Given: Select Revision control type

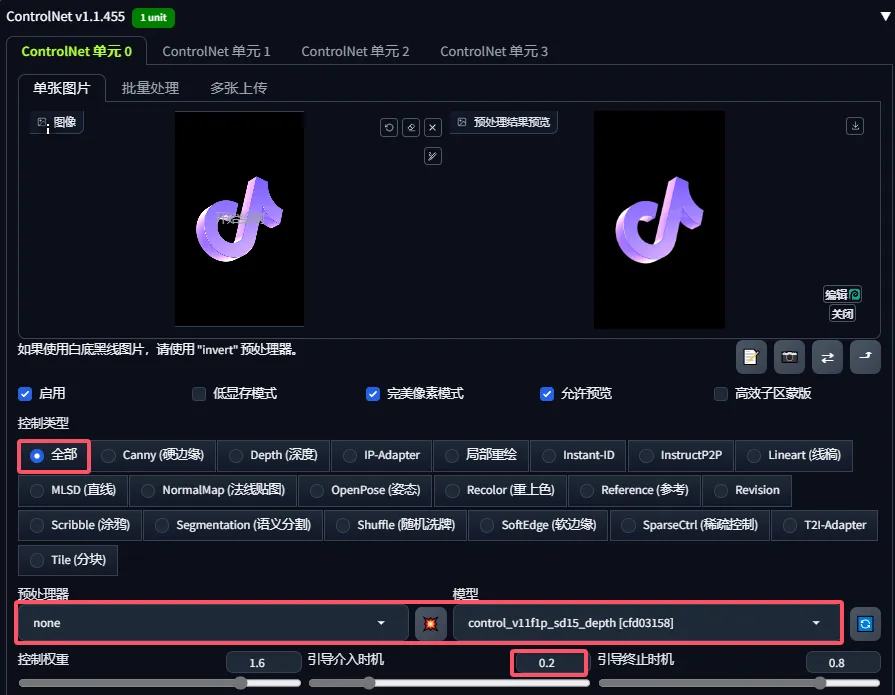Looking at the screenshot, I should (747, 490).
